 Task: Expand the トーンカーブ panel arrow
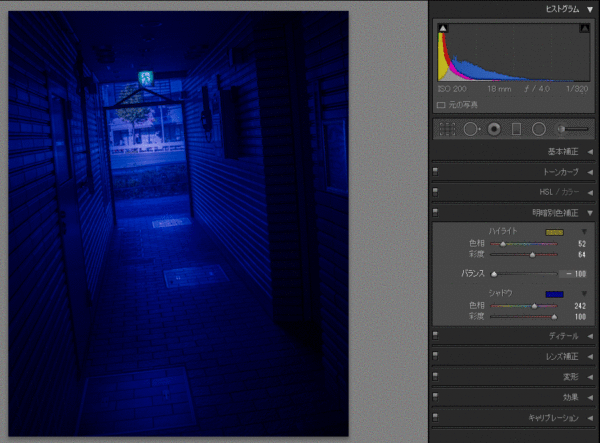(590, 172)
